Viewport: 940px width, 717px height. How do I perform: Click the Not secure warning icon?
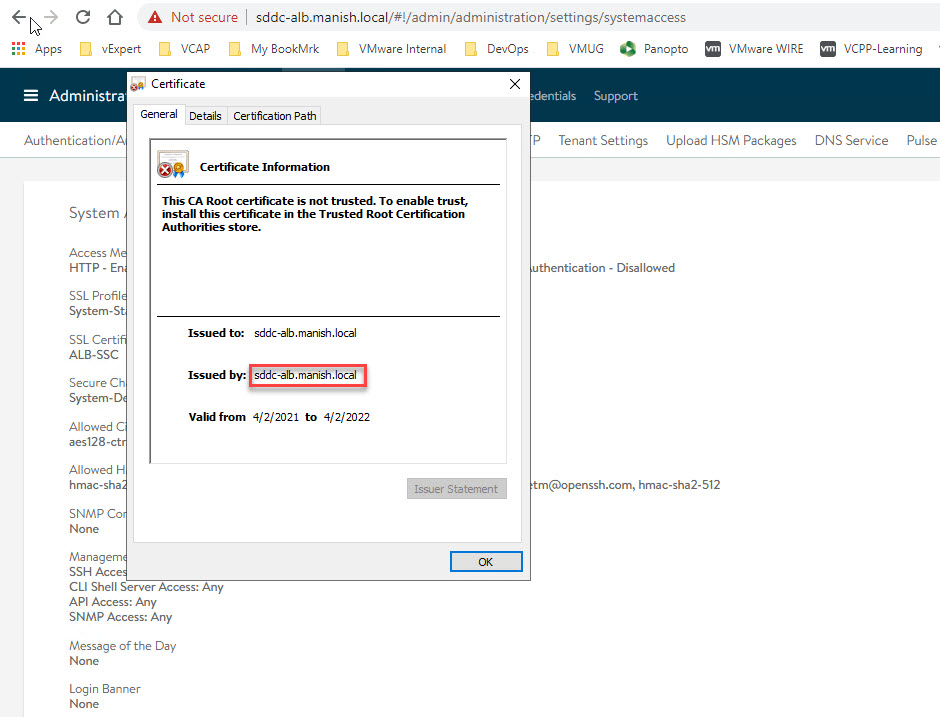[x=155, y=17]
